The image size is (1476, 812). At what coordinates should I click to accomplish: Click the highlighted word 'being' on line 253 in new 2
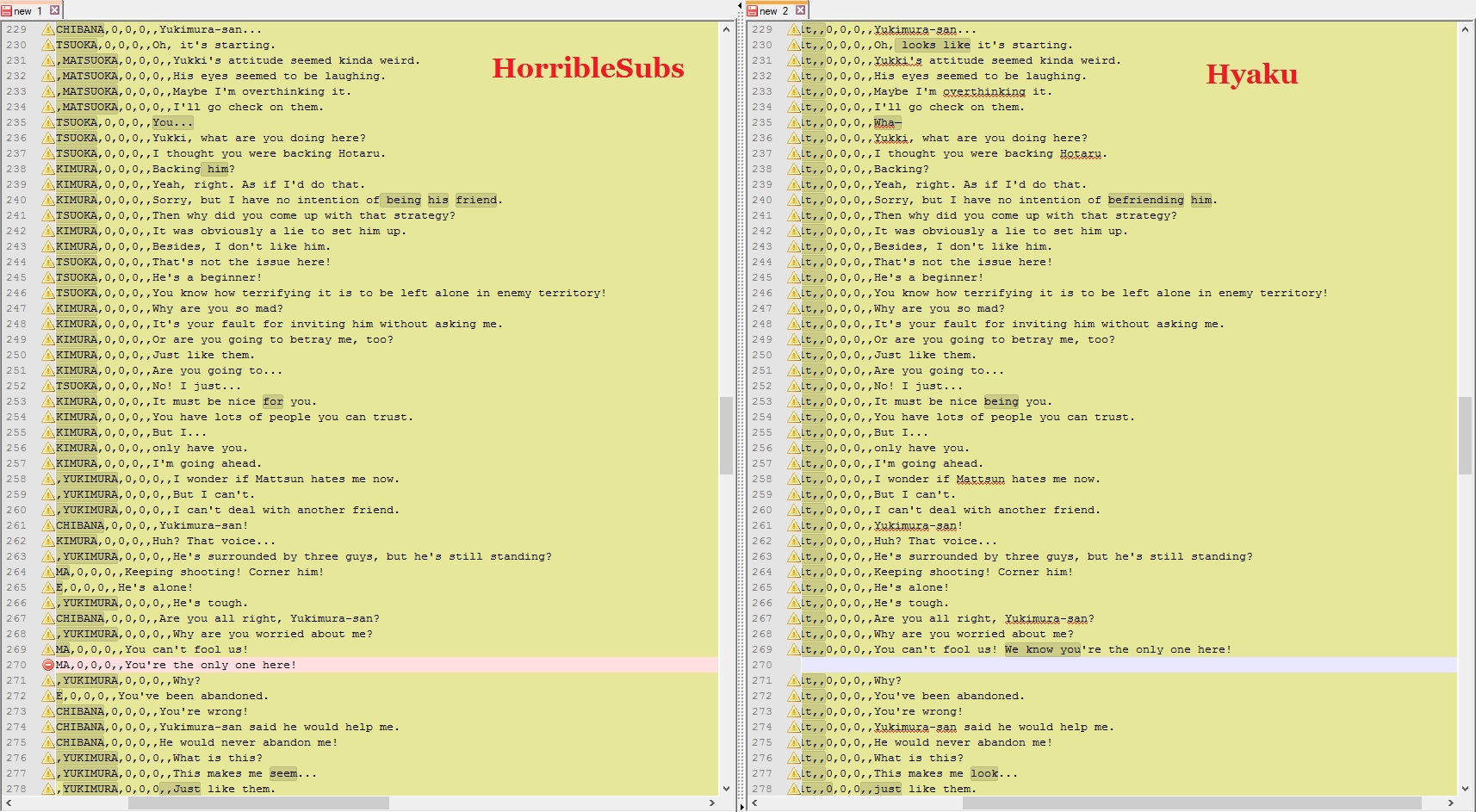tap(1002, 401)
